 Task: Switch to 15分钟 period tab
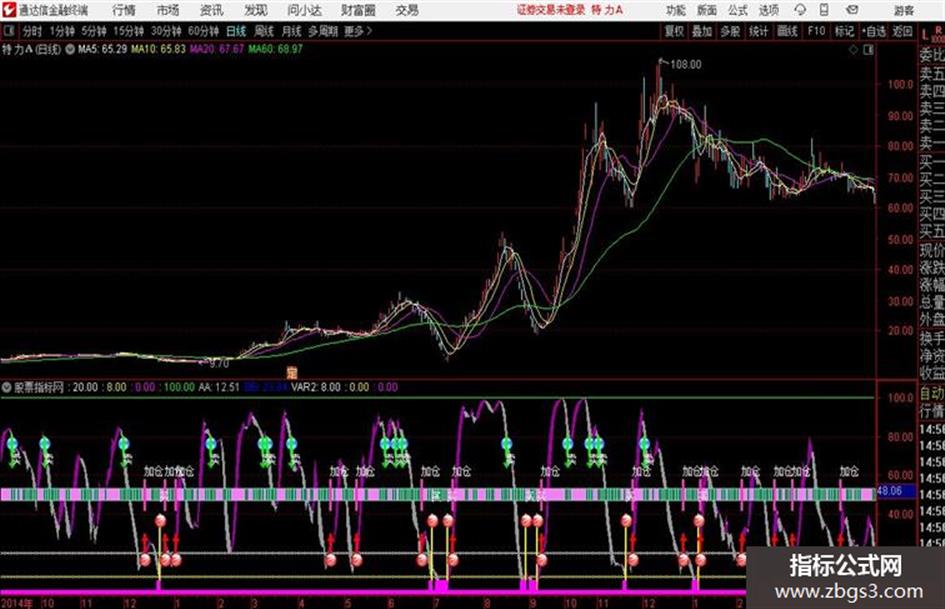[x=129, y=31]
